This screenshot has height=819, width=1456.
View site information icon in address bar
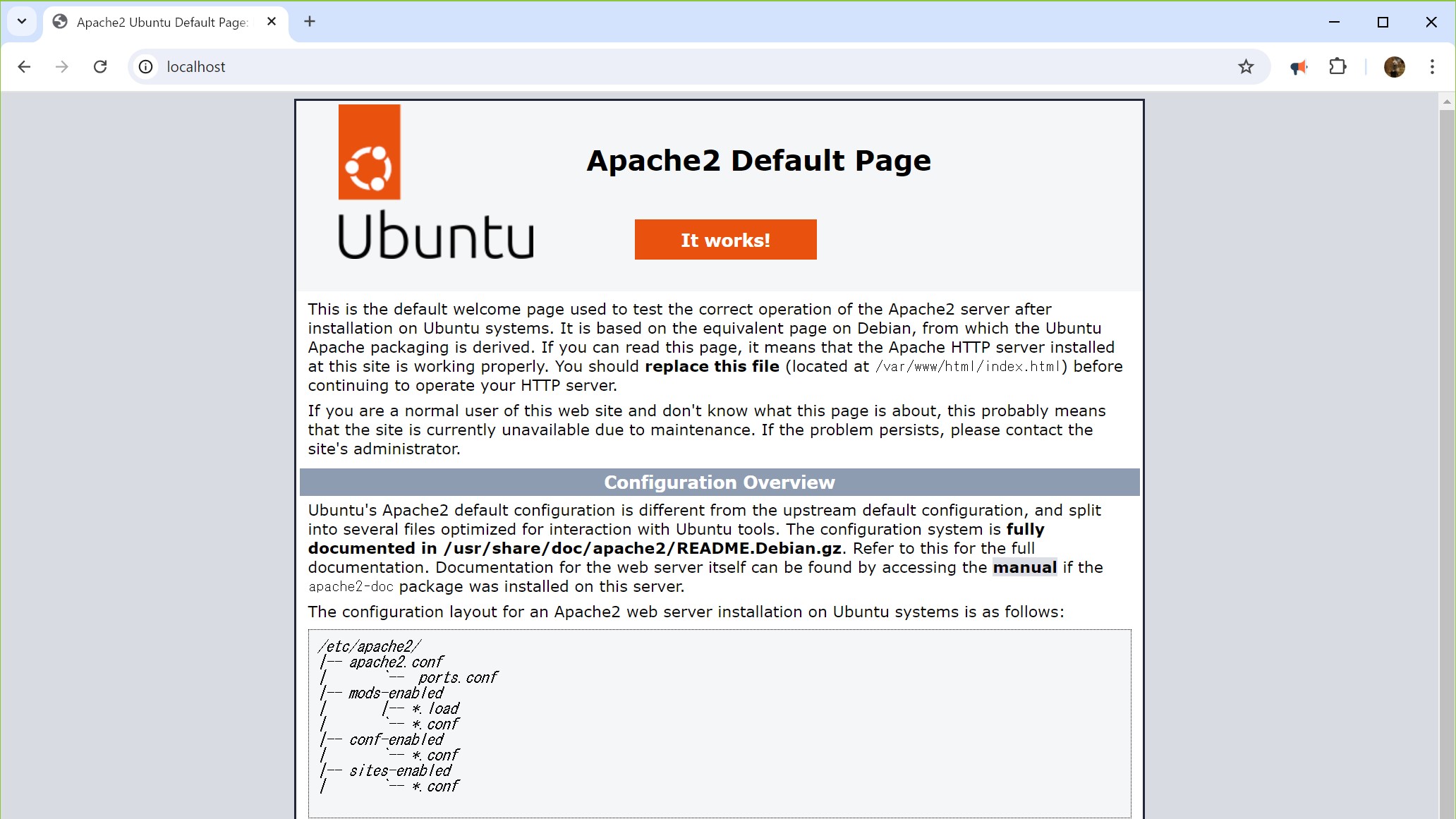pyautogui.click(x=145, y=66)
